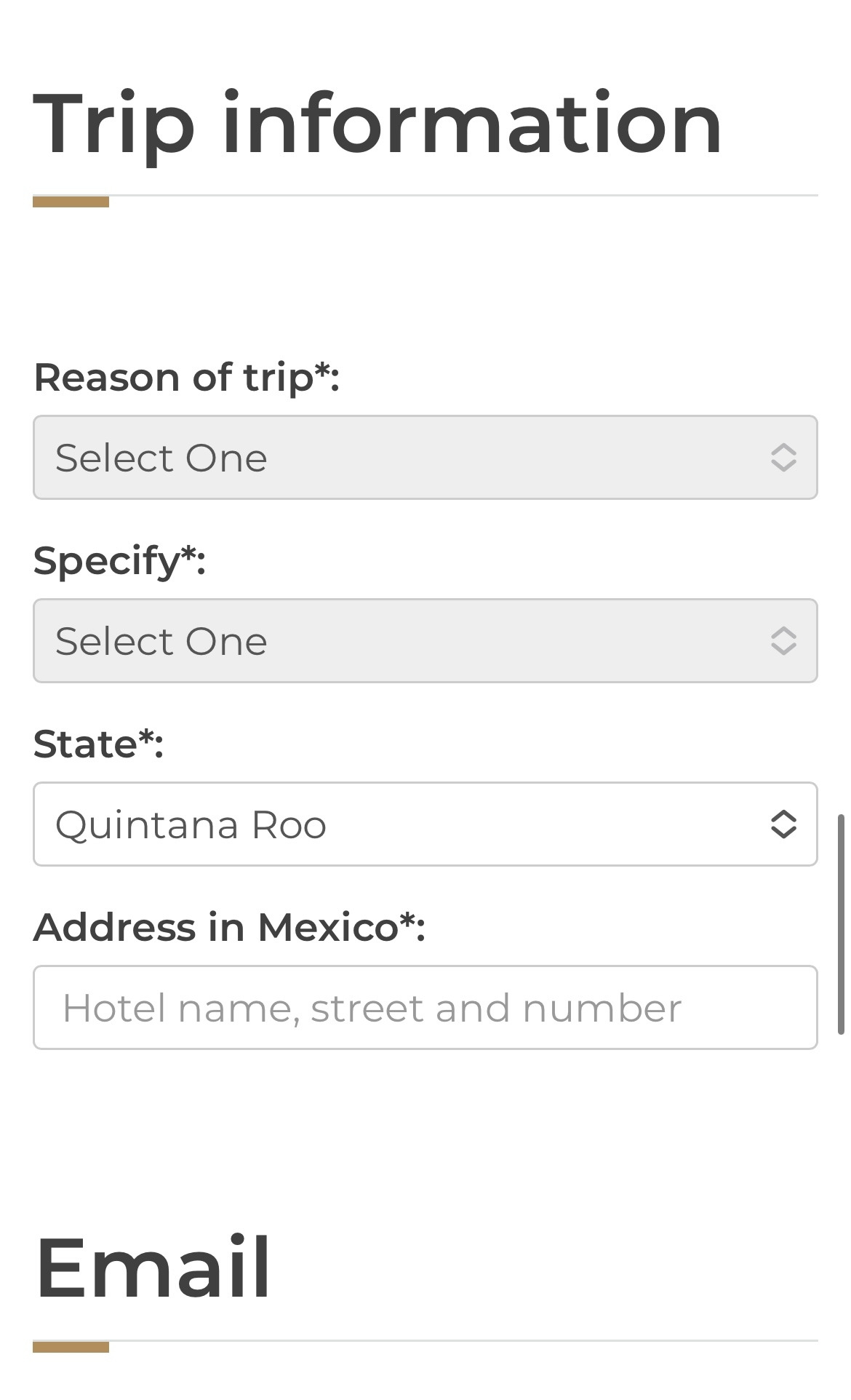The image size is (851, 1400).
Task: Click the "Hotel name, street and number" placeholder
Action: [x=372, y=1009]
